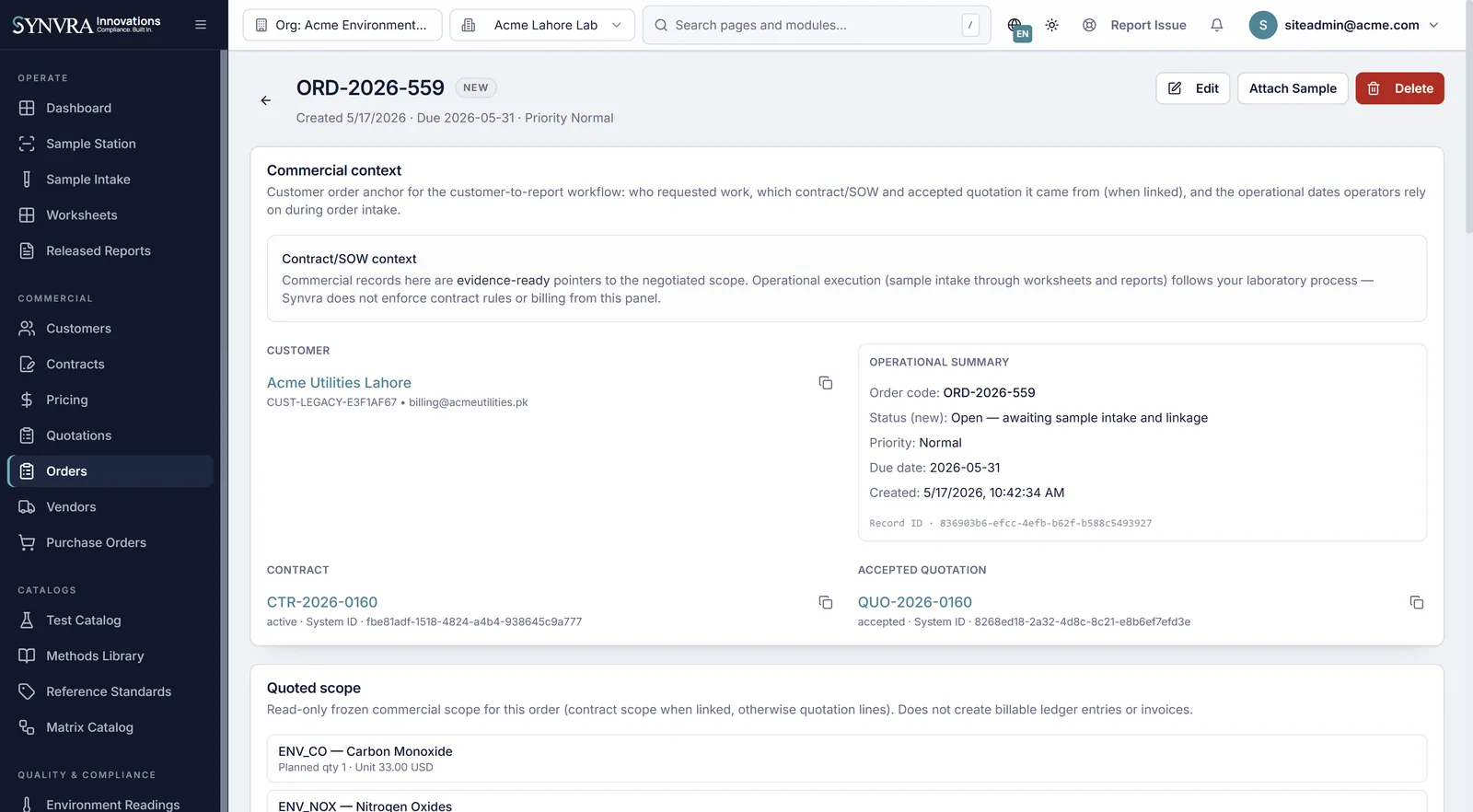Click the Matrix Catalog icon in the sidebar
1473x812 pixels.
pos(27,727)
